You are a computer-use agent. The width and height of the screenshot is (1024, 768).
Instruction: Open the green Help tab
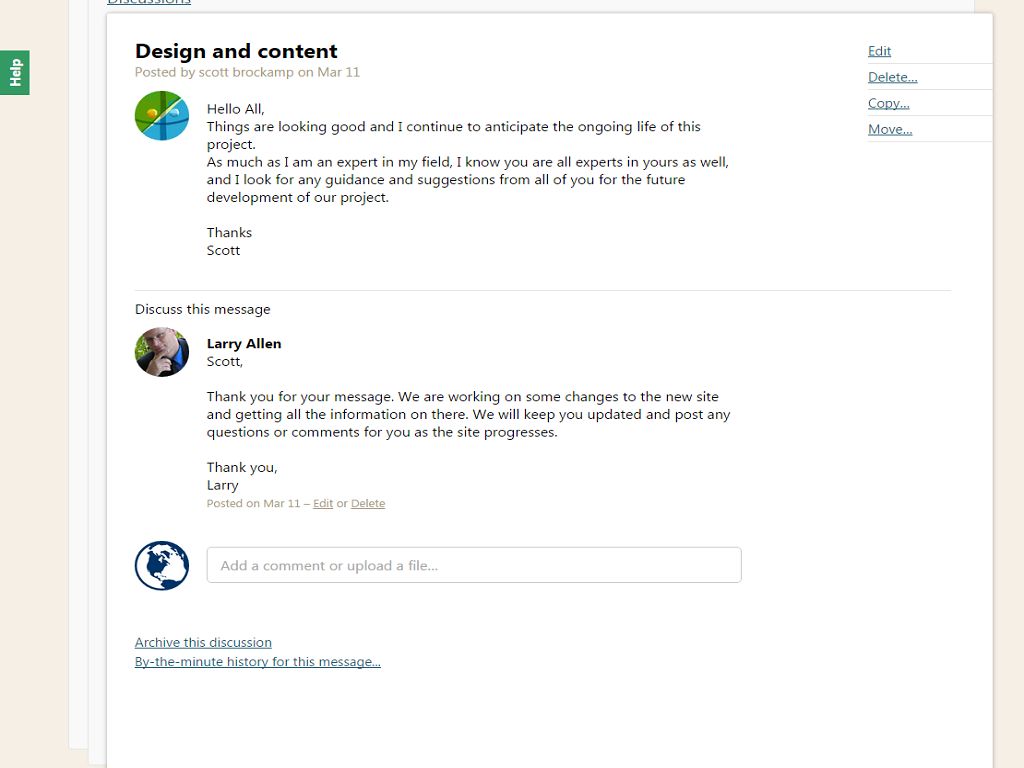[15, 72]
